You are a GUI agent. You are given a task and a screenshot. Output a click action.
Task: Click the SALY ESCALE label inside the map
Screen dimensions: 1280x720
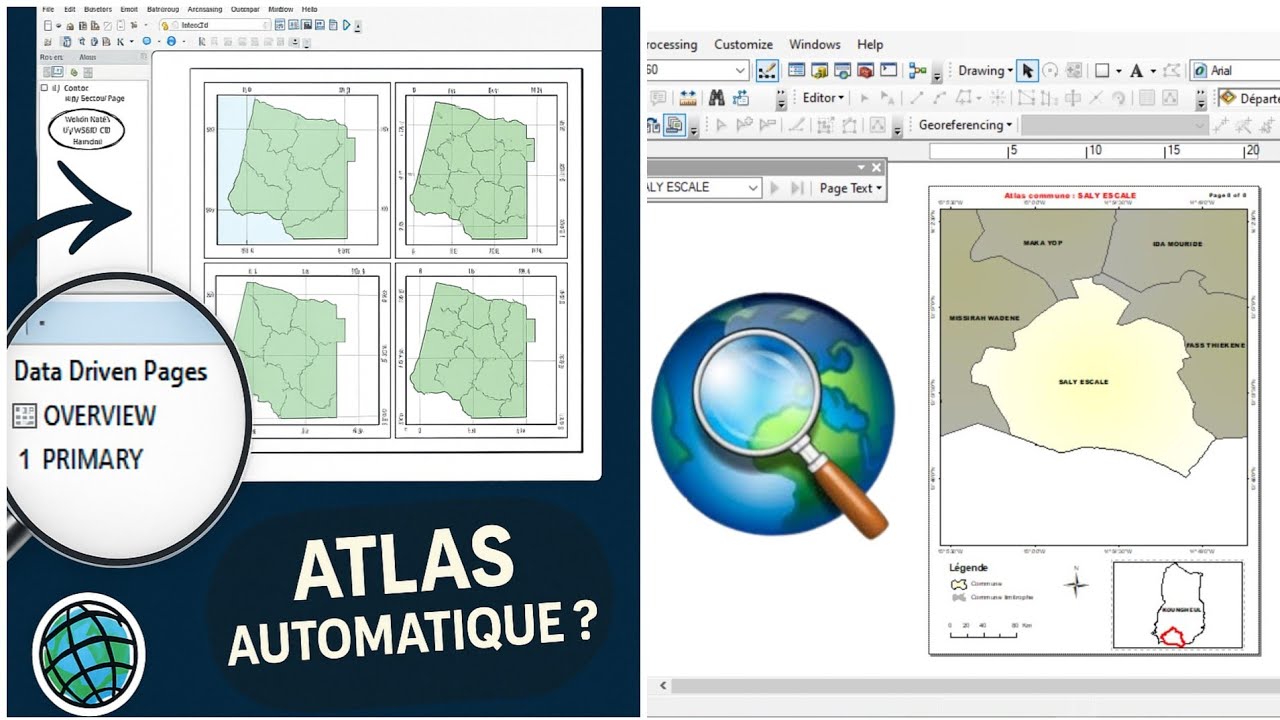1083,382
